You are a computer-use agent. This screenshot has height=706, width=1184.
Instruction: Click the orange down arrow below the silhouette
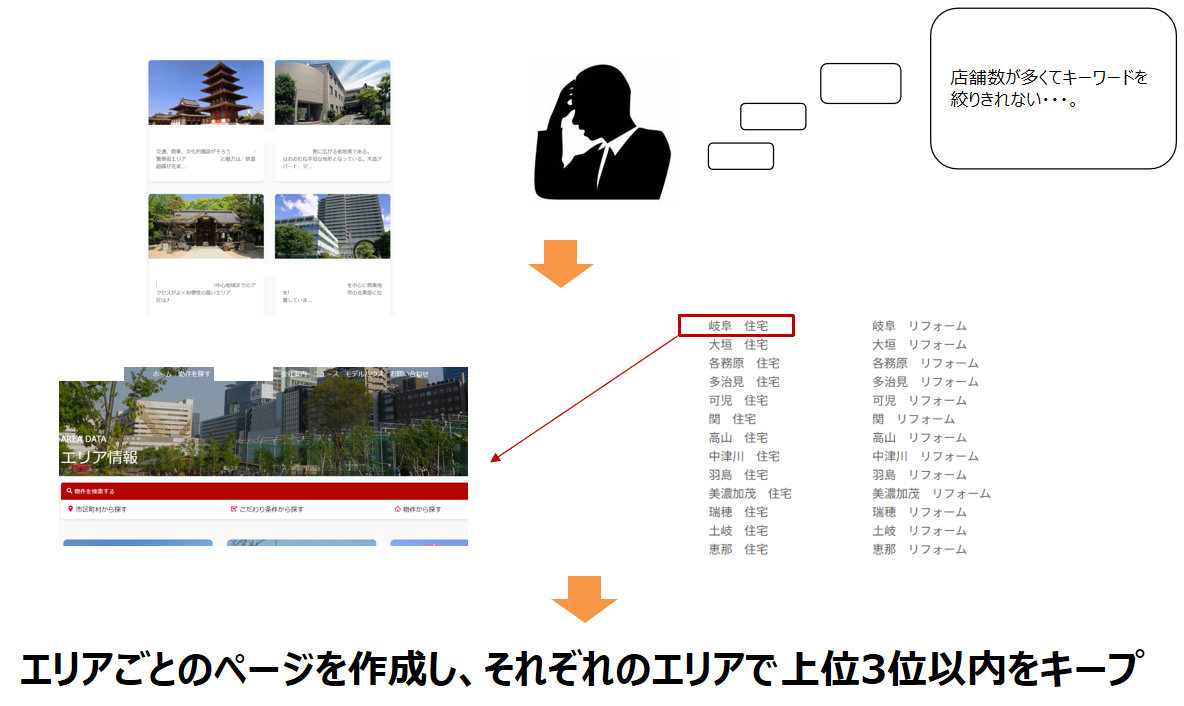[x=561, y=264]
